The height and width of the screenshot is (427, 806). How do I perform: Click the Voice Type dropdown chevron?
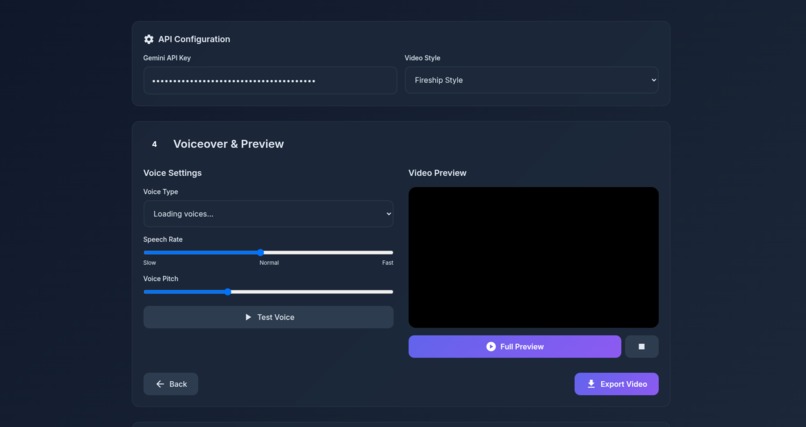pyautogui.click(x=389, y=214)
